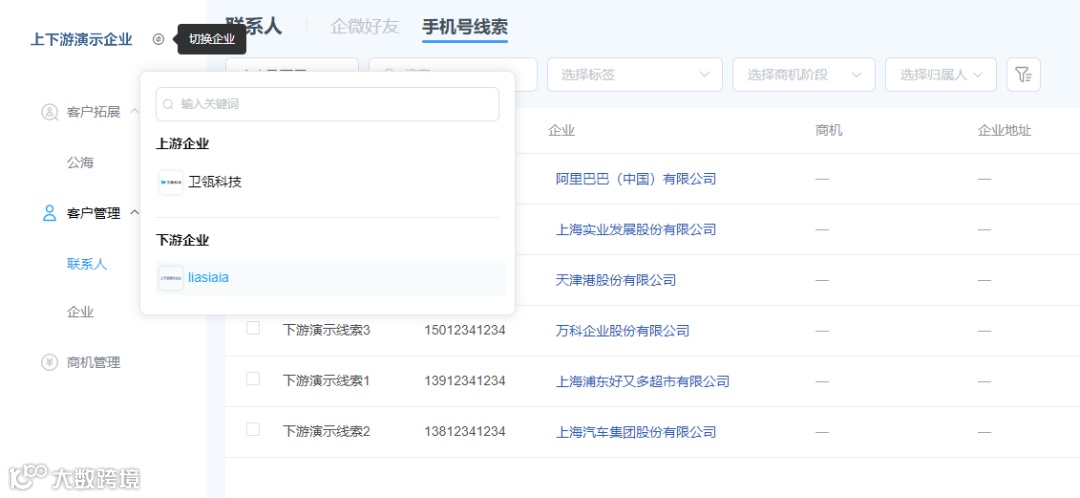Viewport: 1080px width, 498px height.
Task: Click the 商机 column header
Action: coord(829,131)
